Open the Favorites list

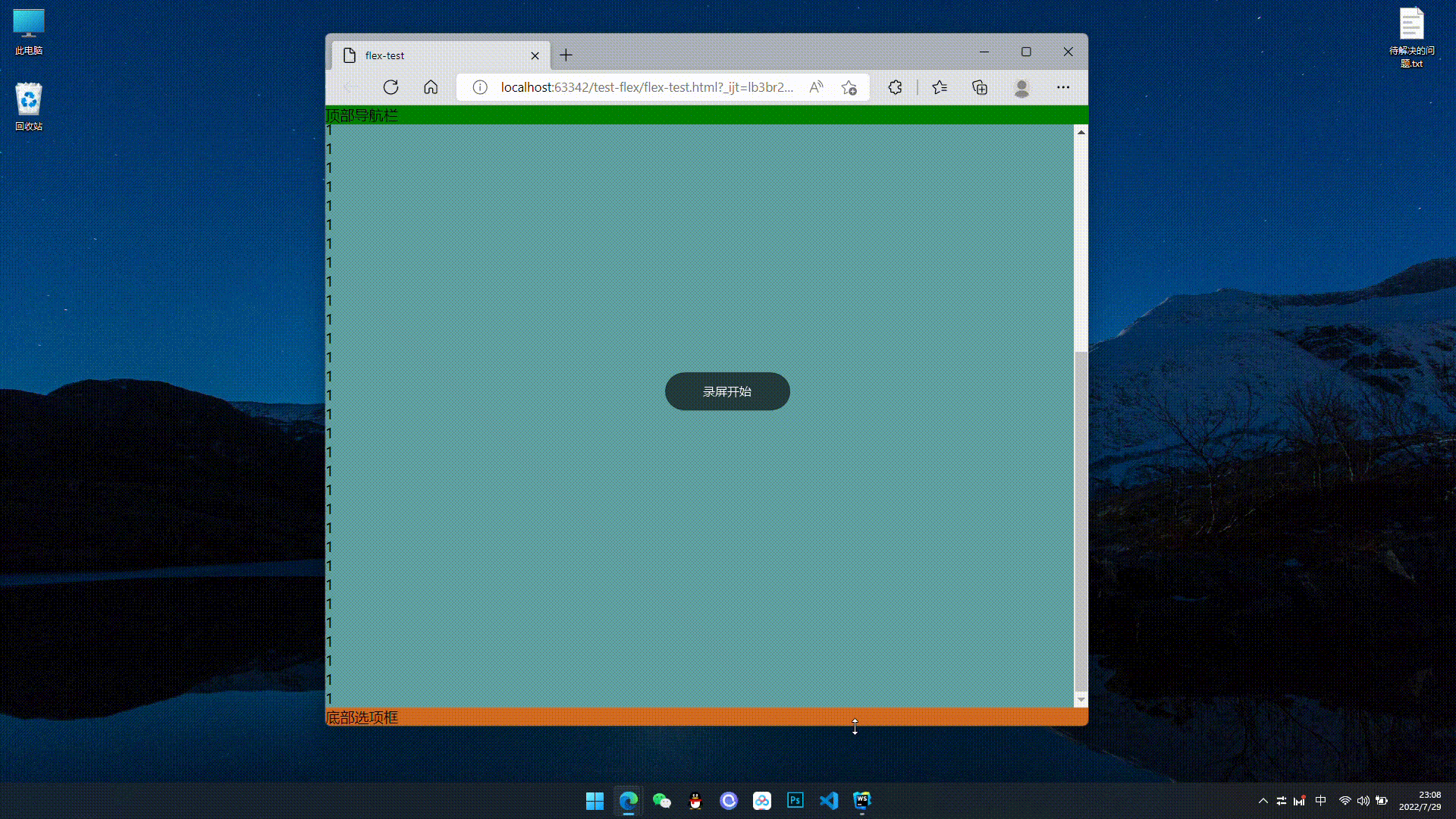pyautogui.click(x=940, y=87)
